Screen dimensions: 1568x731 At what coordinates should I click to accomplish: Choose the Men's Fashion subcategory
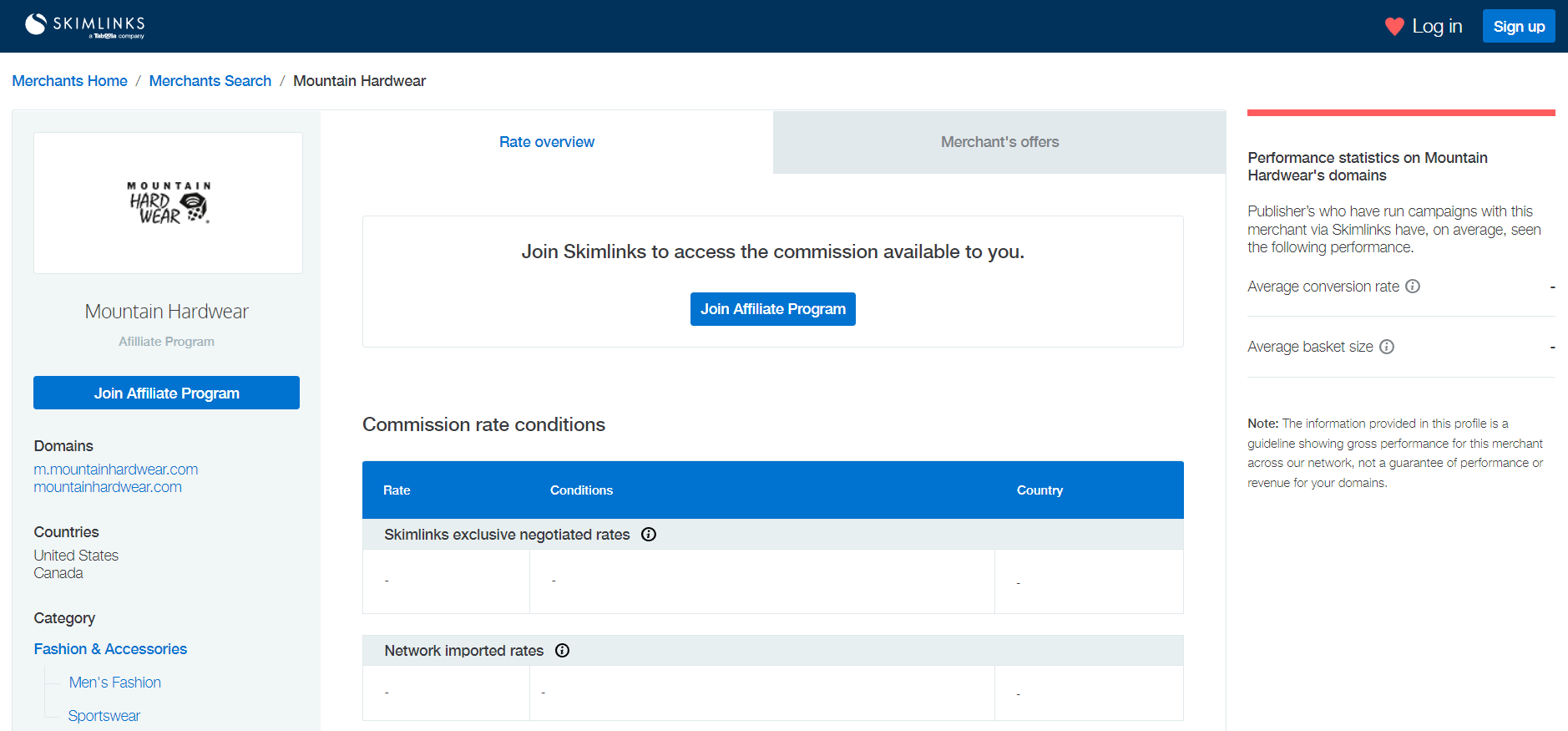[x=114, y=683]
